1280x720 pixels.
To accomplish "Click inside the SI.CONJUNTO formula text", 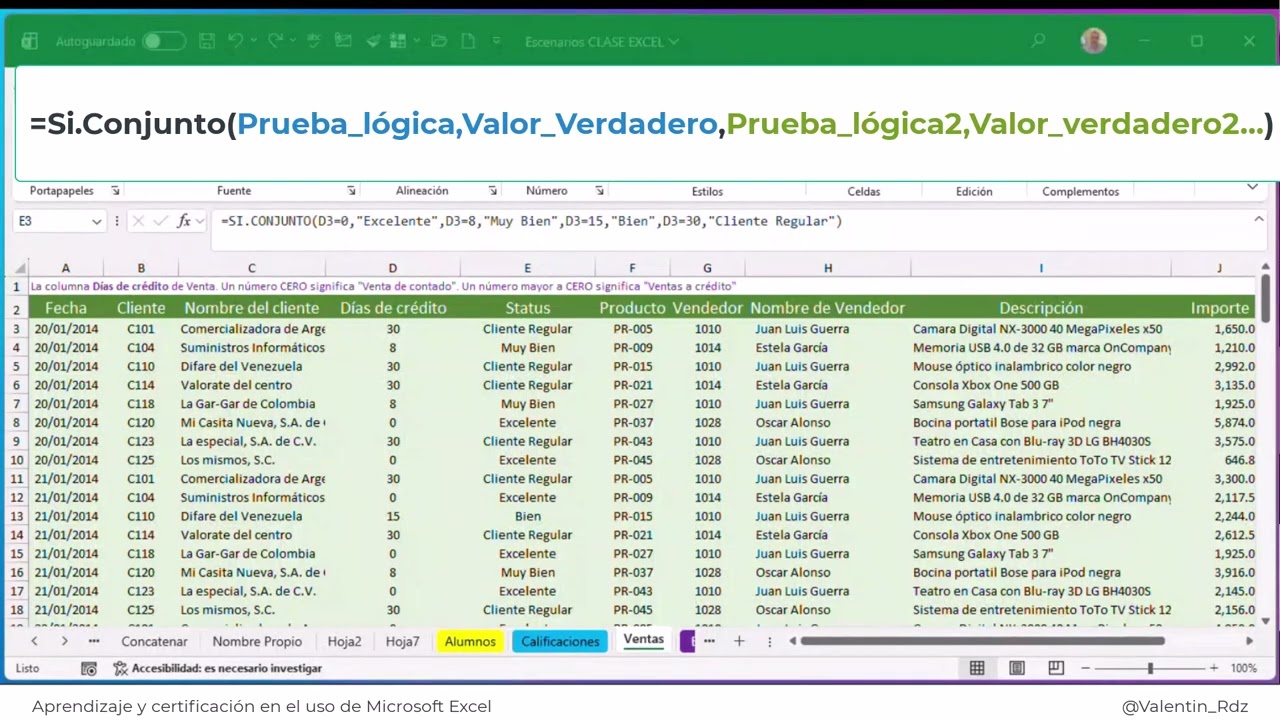I will [532, 221].
